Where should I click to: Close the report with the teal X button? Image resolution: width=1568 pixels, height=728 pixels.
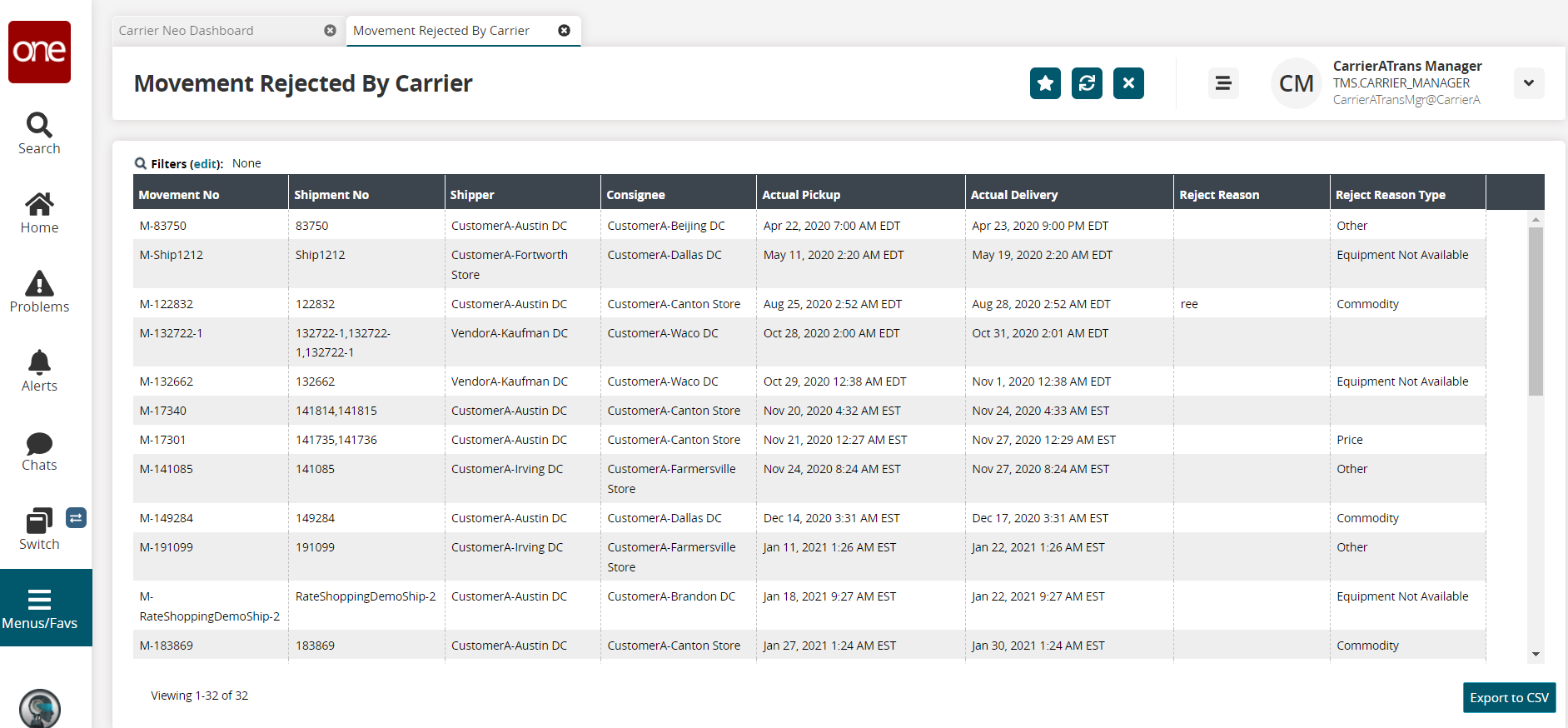click(1128, 83)
